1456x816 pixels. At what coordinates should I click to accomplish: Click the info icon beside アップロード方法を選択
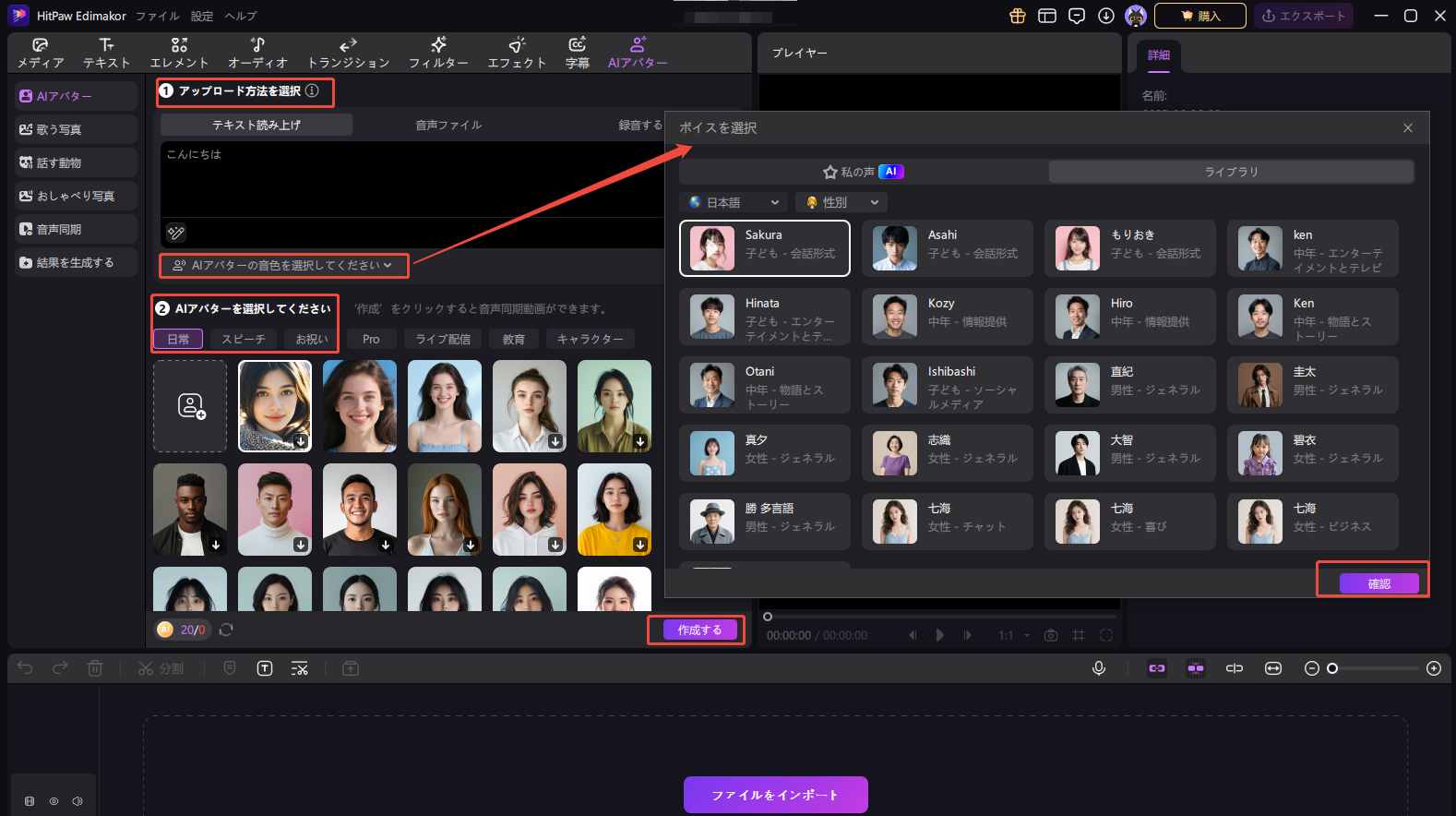tap(312, 90)
